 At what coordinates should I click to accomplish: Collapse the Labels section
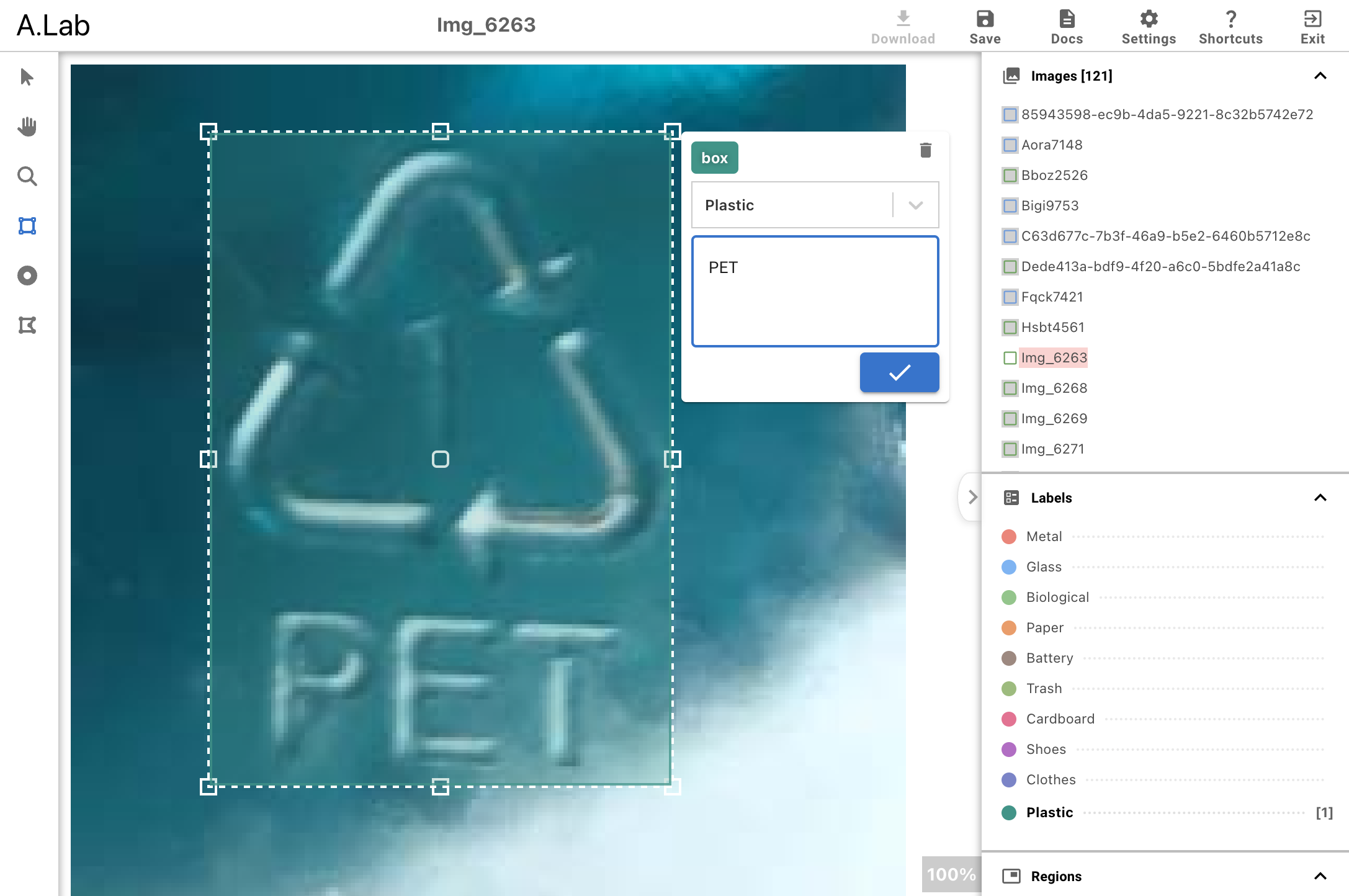tap(1320, 497)
